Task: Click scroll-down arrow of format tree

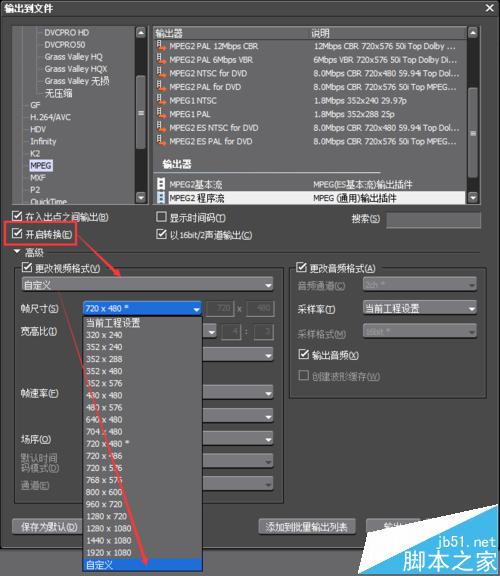Action: [141, 198]
